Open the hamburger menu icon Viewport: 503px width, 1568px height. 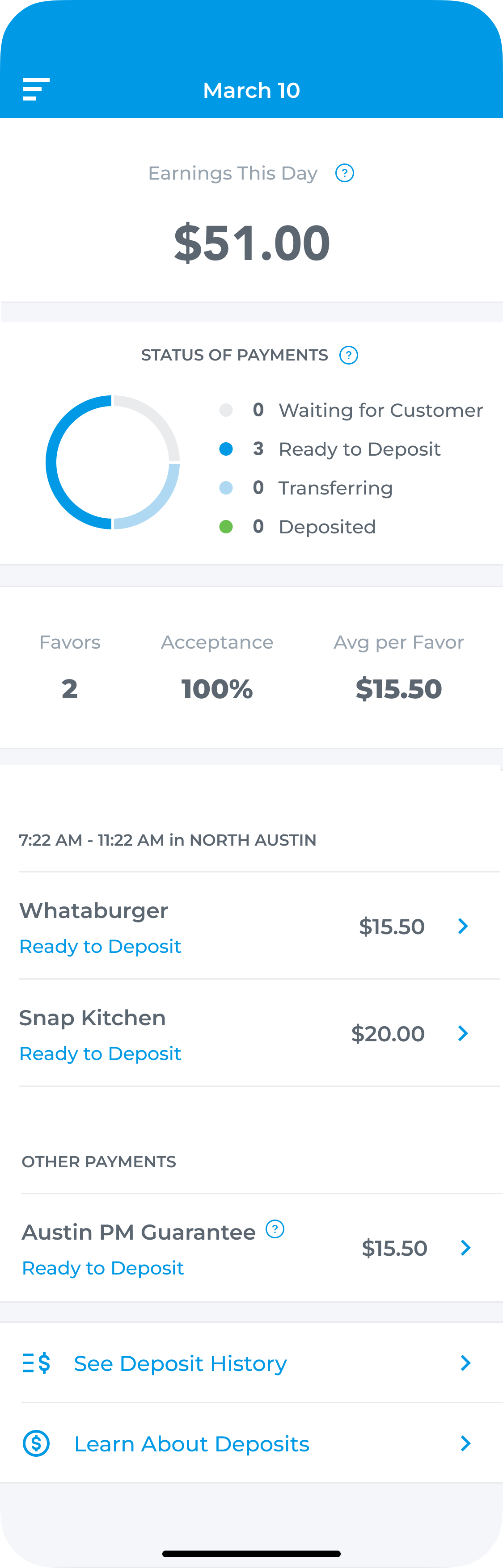(36, 89)
